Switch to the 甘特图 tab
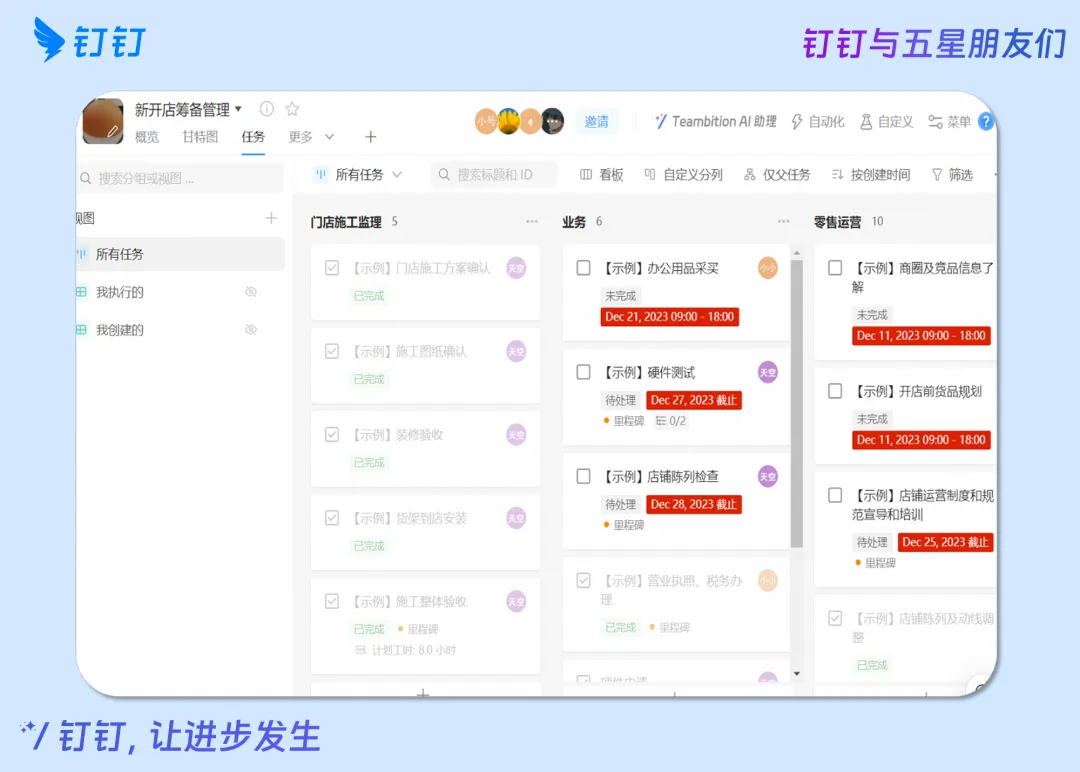This screenshot has height=772, width=1080. tap(200, 137)
